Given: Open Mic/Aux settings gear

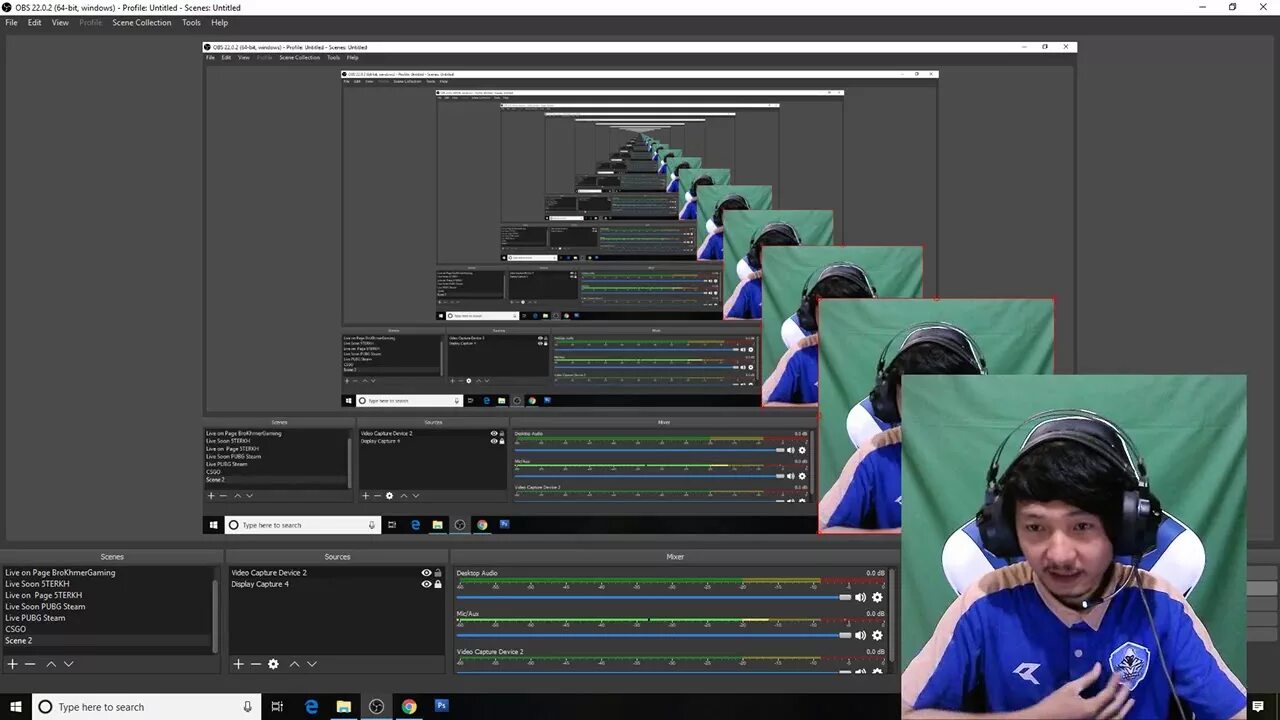Looking at the screenshot, I should point(877,635).
